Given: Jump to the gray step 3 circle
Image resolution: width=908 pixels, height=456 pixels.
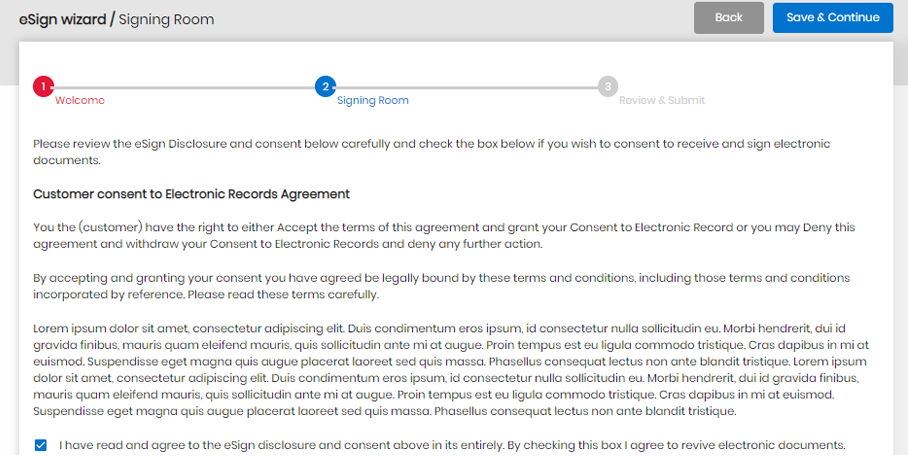Looking at the screenshot, I should [607, 87].
